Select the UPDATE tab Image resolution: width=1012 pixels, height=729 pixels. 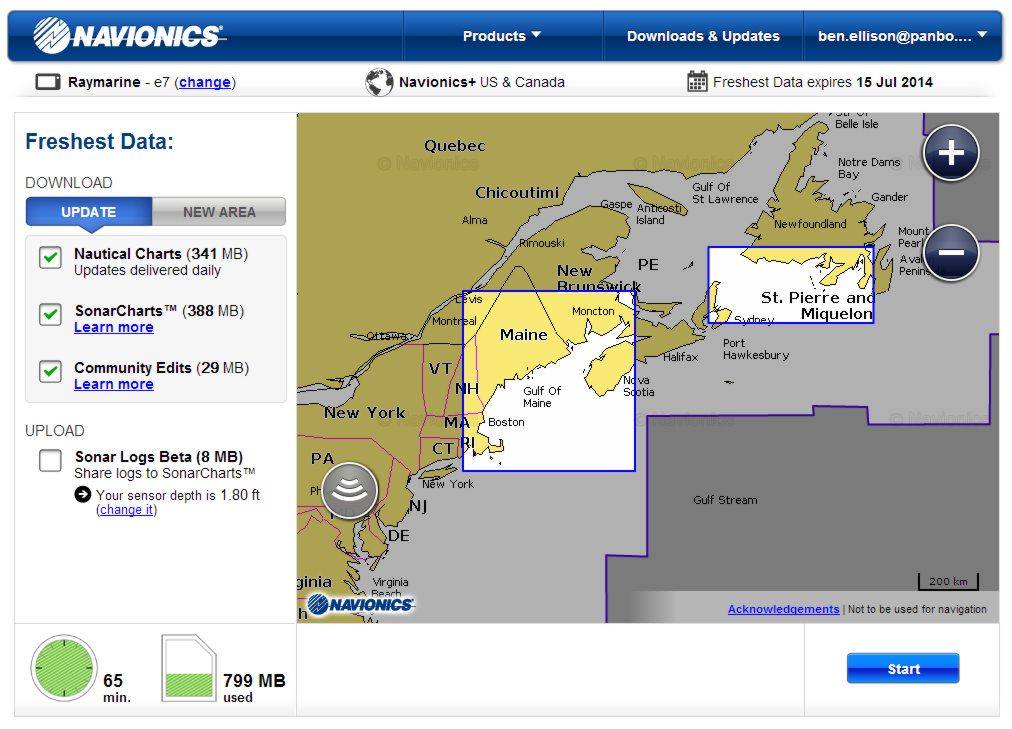[x=89, y=212]
